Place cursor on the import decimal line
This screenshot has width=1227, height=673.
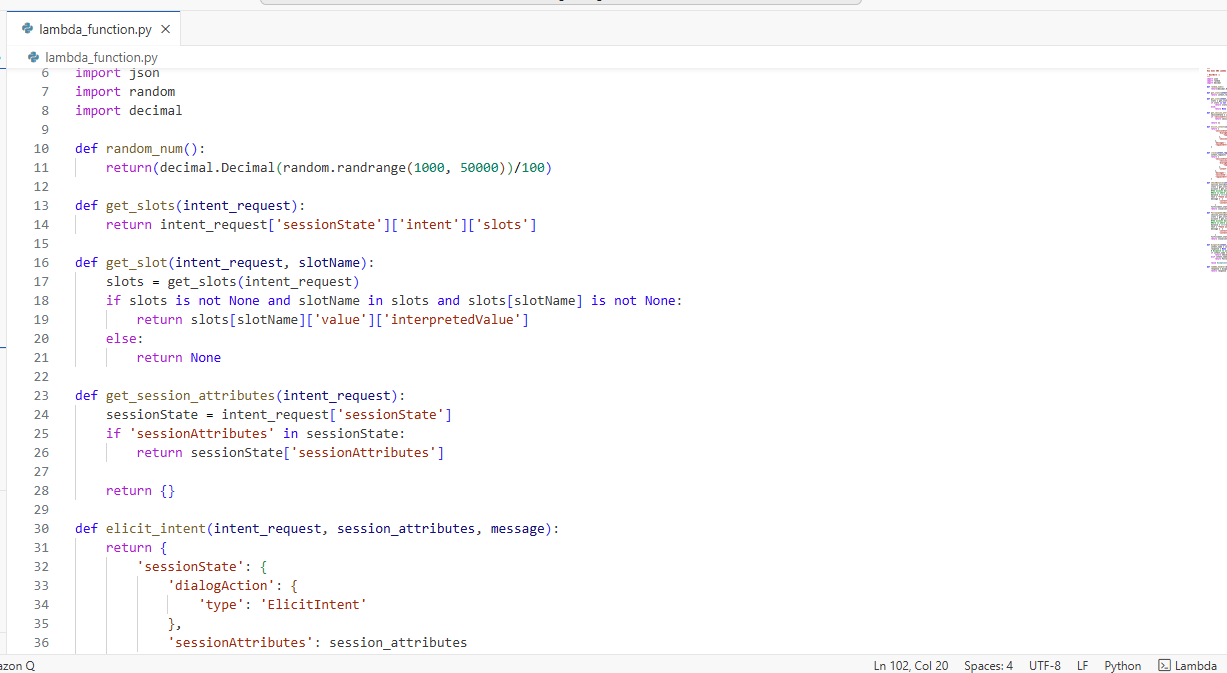click(x=128, y=110)
